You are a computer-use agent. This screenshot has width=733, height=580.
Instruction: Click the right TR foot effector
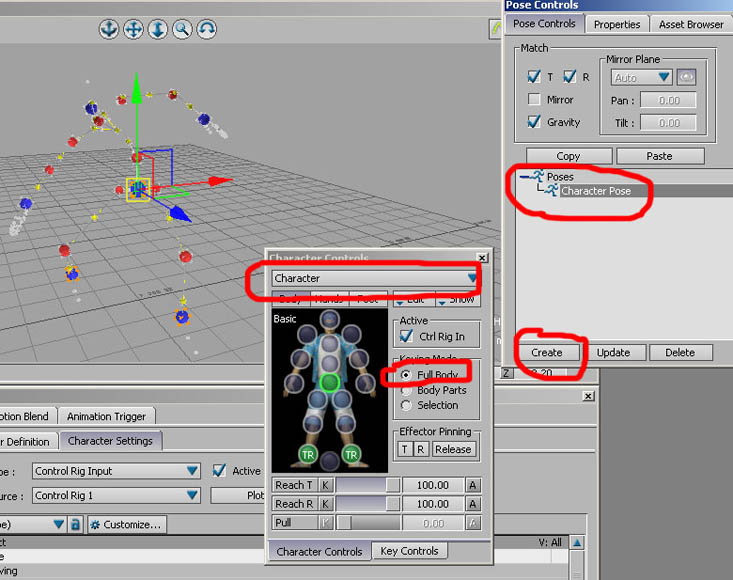coord(351,454)
